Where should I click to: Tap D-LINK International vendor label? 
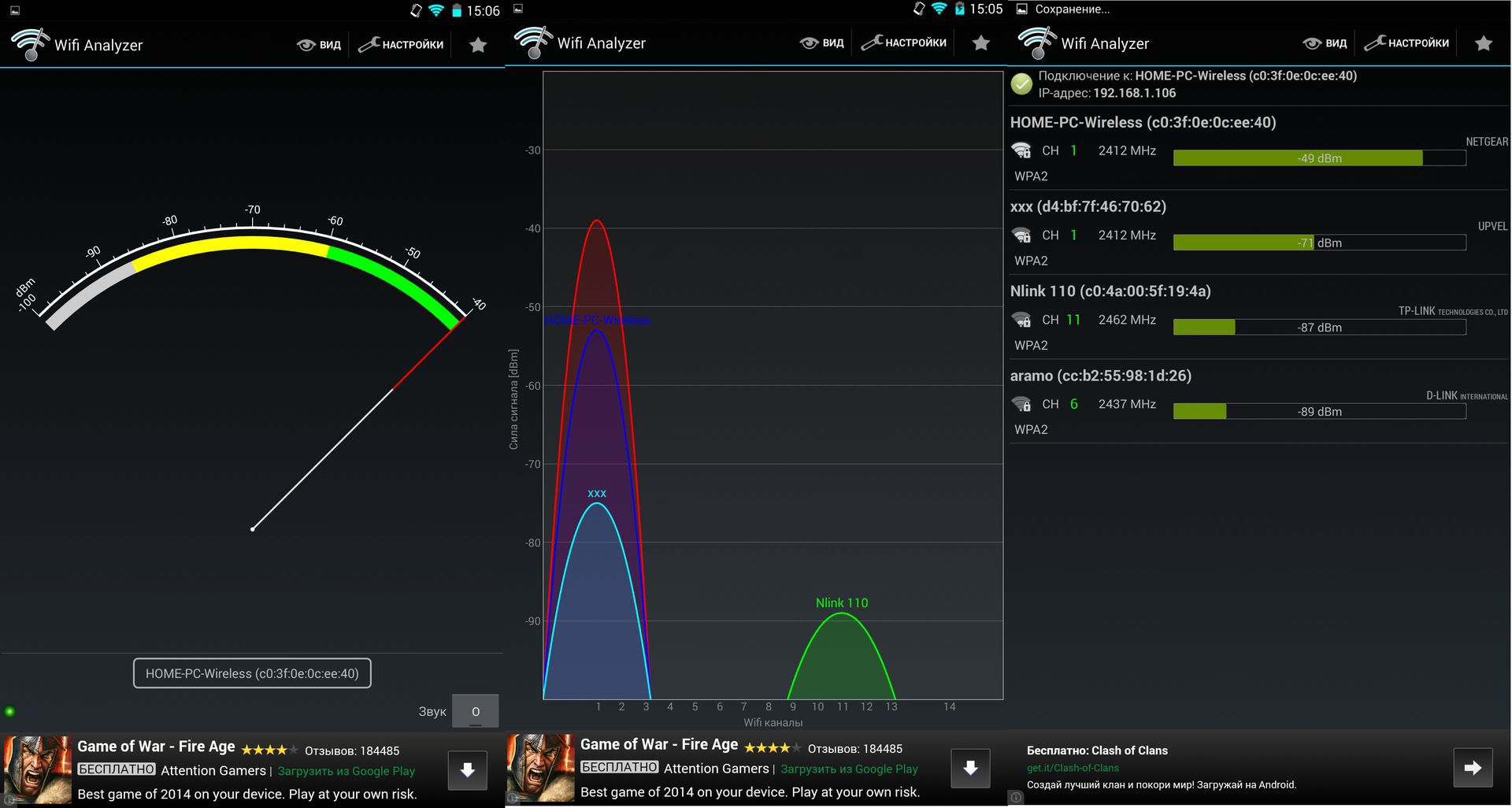pos(1467,395)
